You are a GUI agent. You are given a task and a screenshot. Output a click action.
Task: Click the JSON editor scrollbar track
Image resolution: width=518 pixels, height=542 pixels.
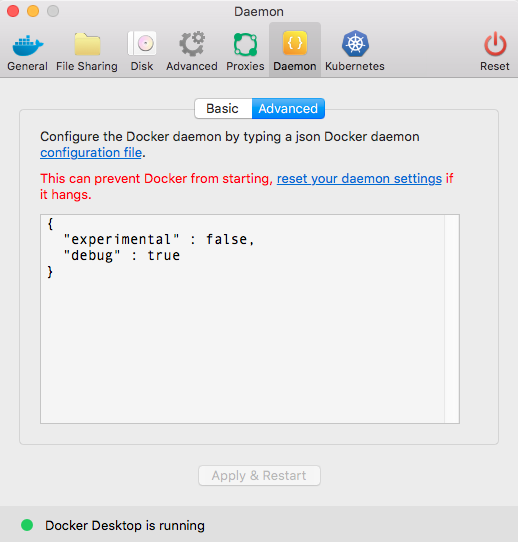[x=452, y=319]
